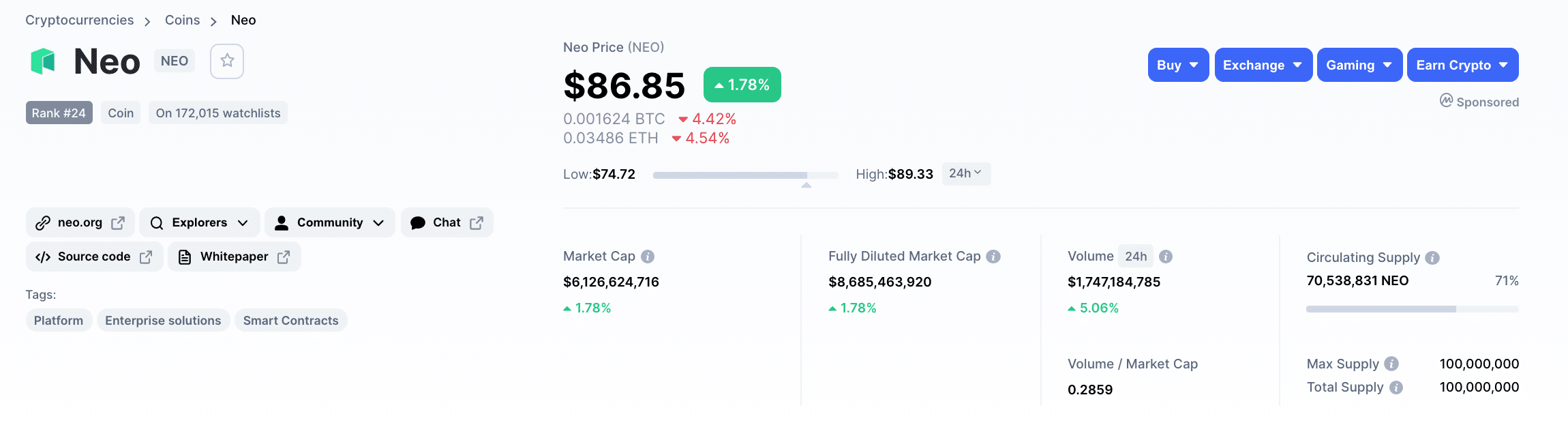
Task: Click the Volume / Market Cap value 0.2859
Action: 1090,390
